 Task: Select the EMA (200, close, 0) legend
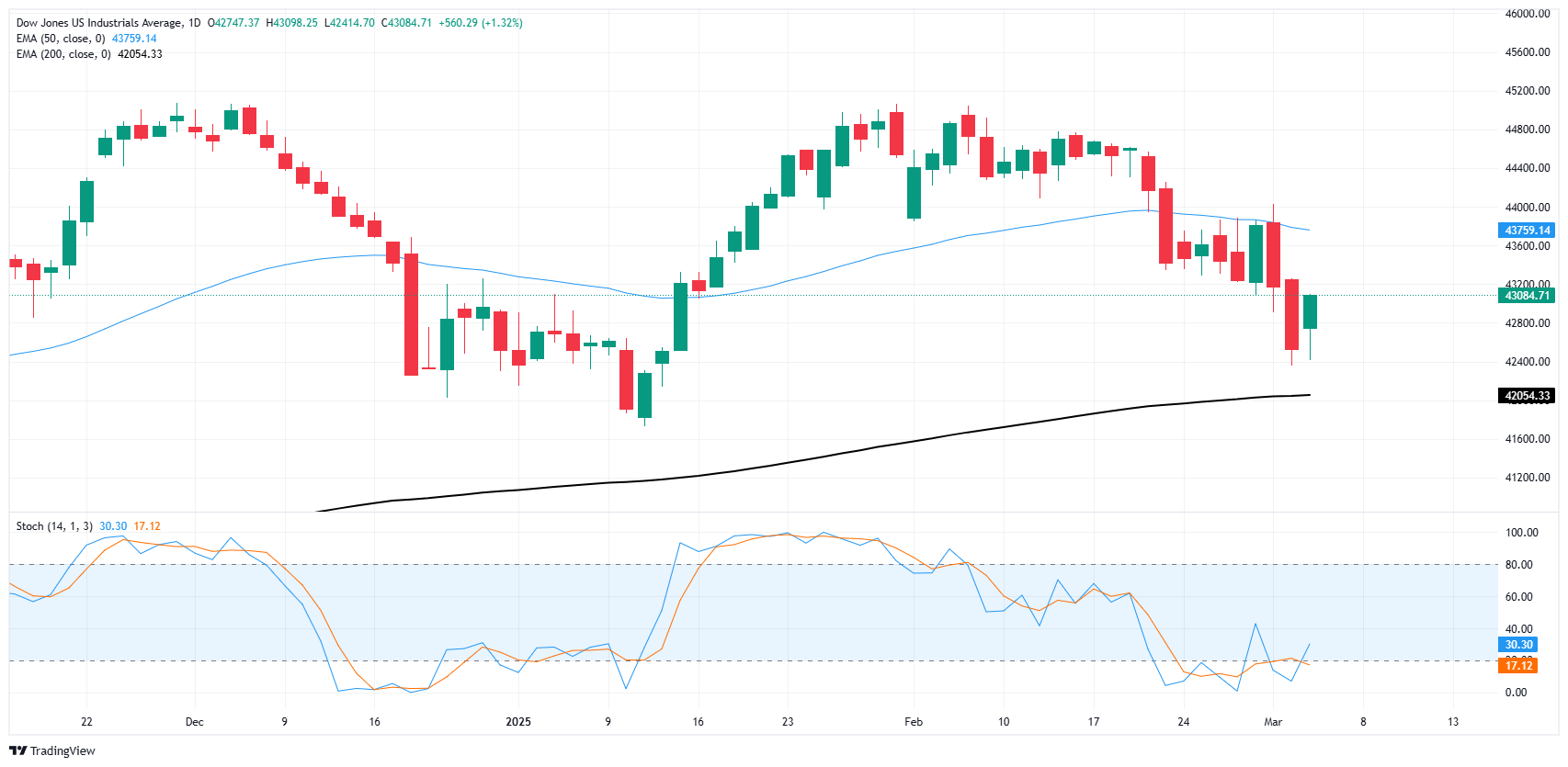[x=63, y=54]
